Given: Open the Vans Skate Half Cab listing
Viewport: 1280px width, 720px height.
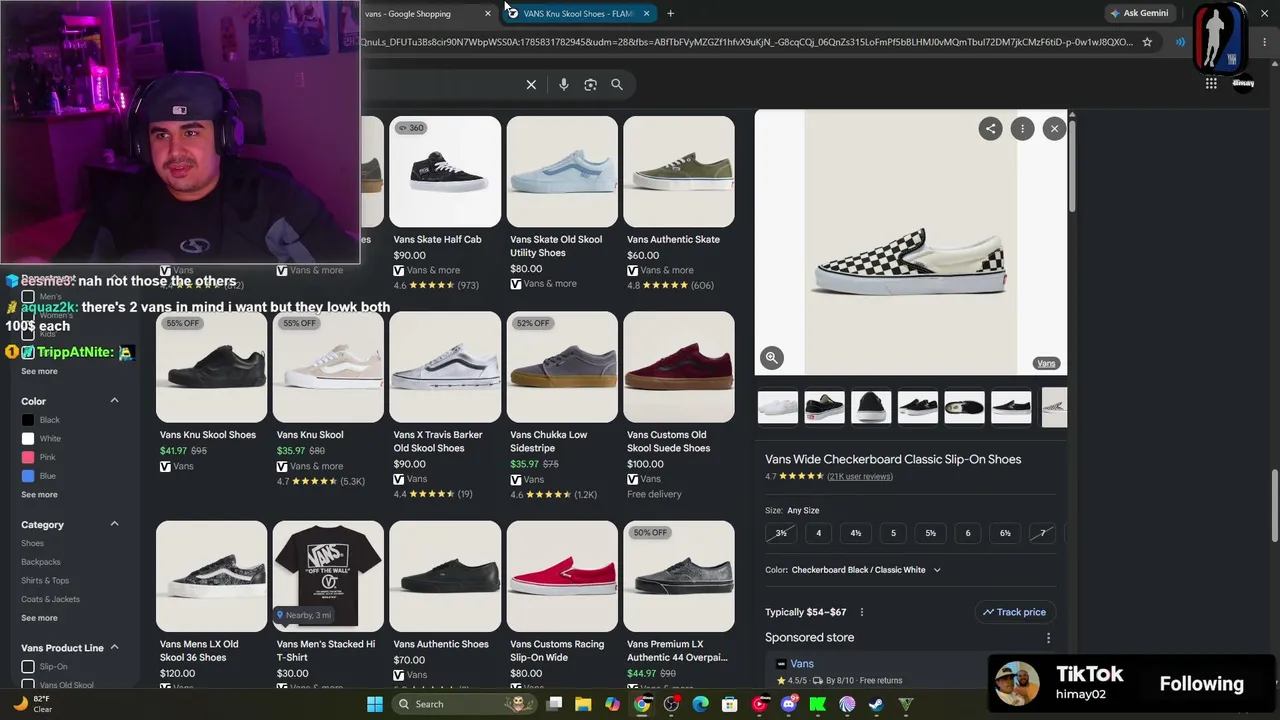Looking at the screenshot, I should tap(445, 204).
